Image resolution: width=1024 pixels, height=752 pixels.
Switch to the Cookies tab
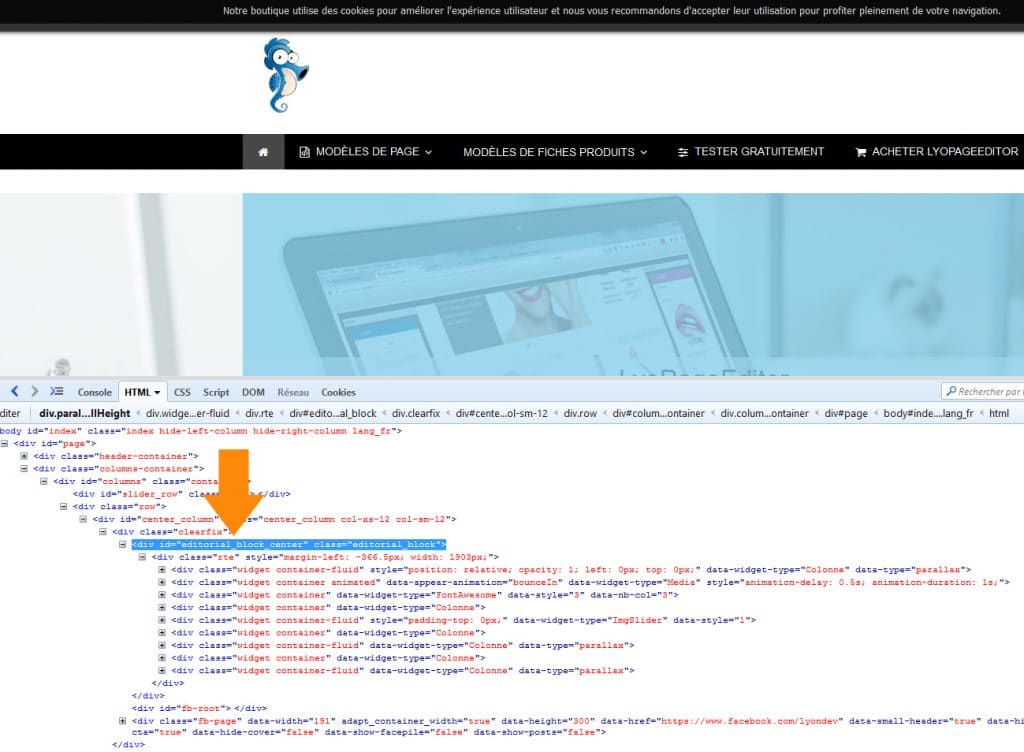(338, 392)
